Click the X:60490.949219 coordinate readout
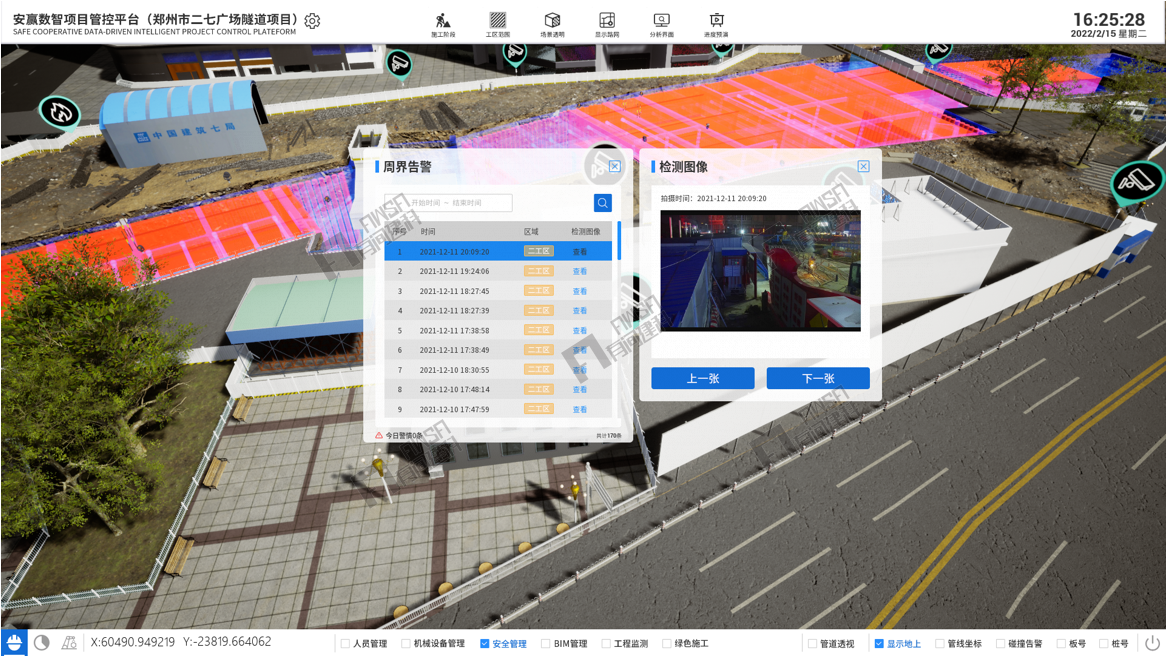 click(132, 642)
